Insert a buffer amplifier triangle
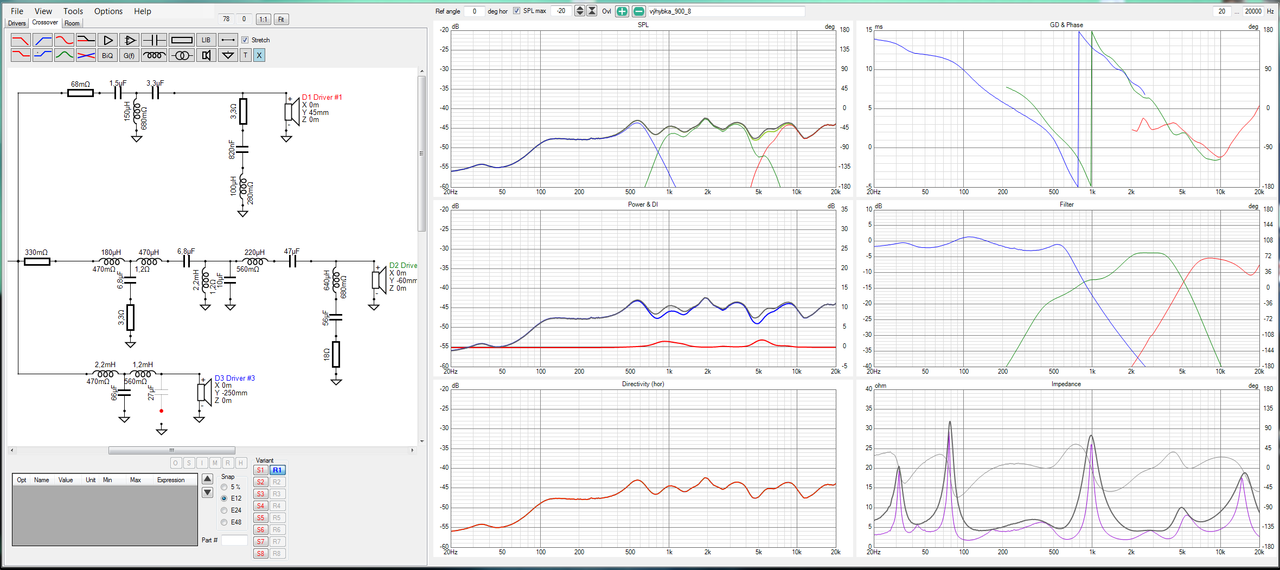The width and height of the screenshot is (1280, 570). pos(108,40)
